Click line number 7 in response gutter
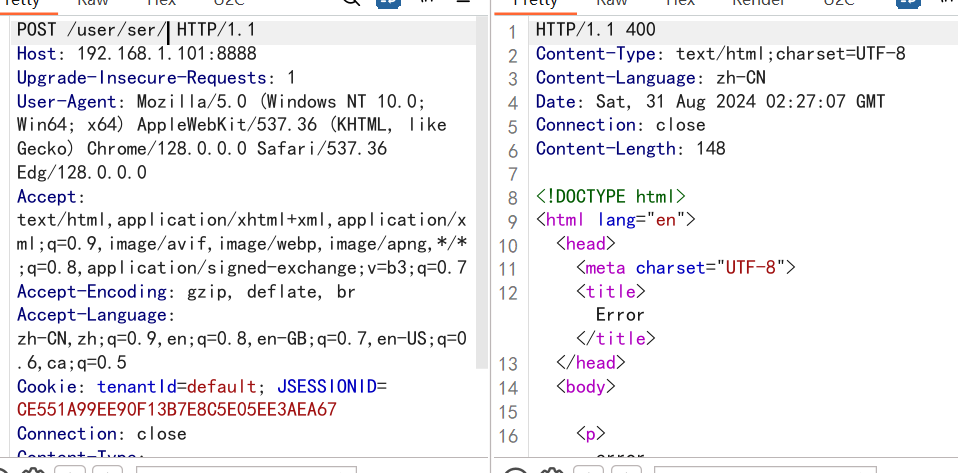958x473 pixels. coord(513,174)
